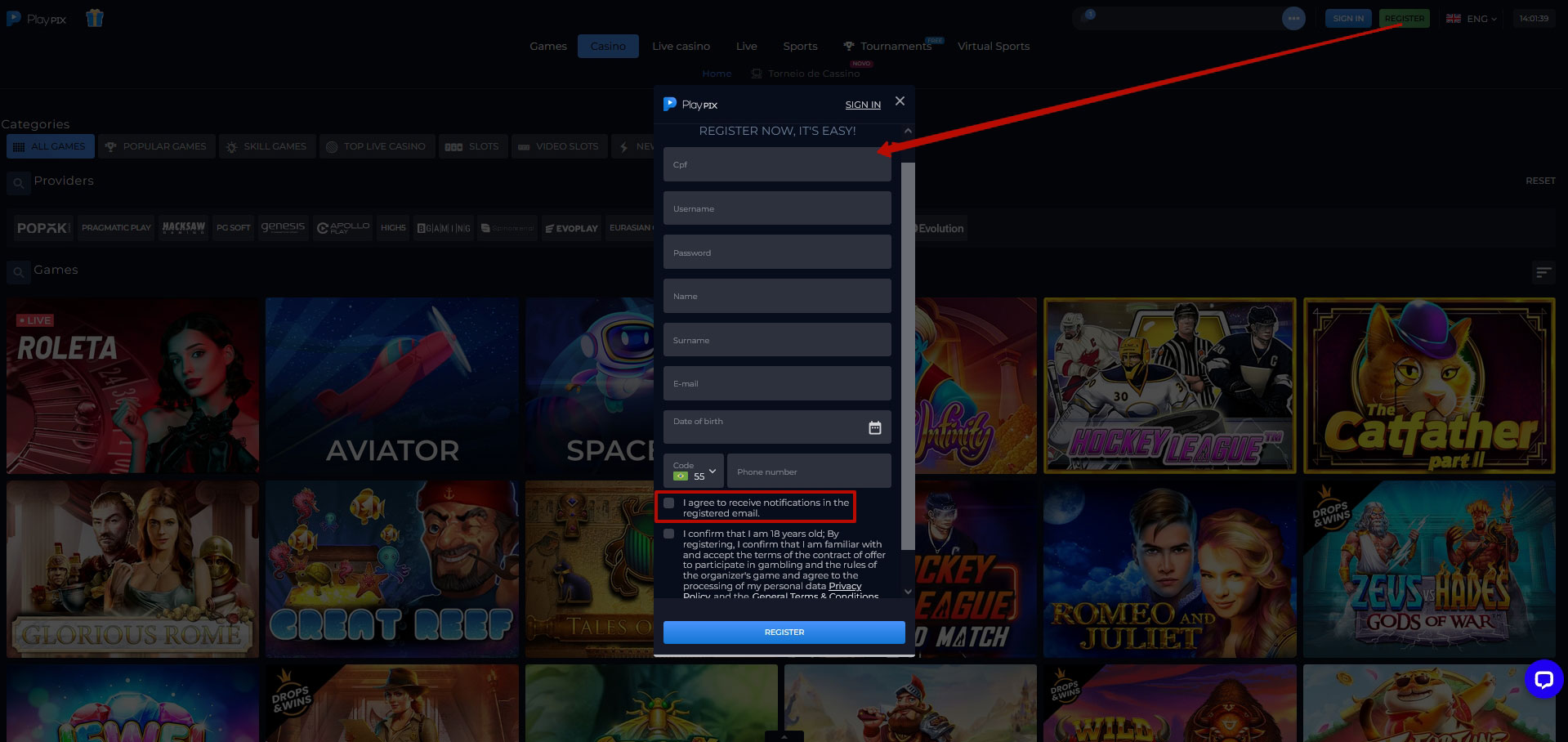Focus the Name input field

coord(777,296)
